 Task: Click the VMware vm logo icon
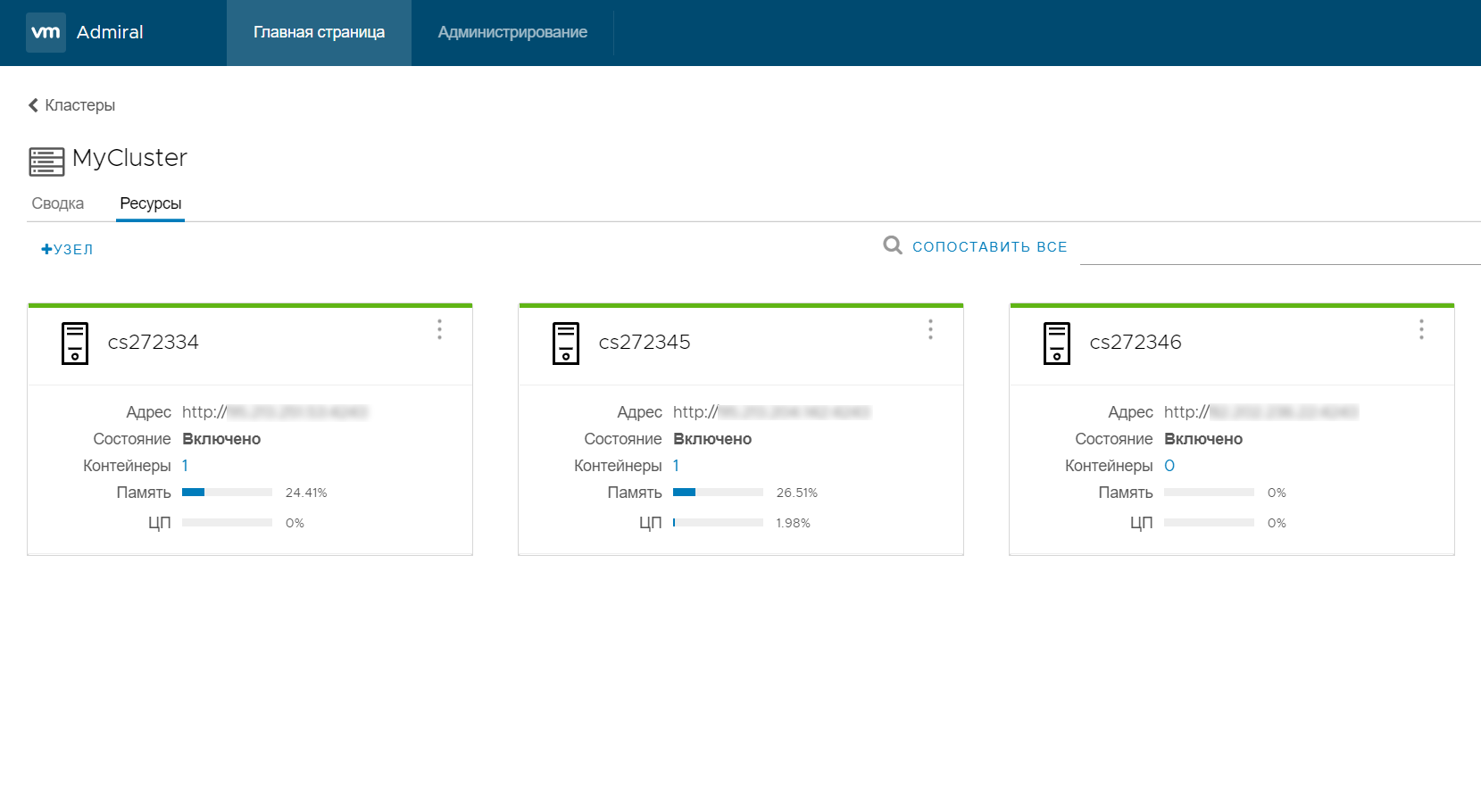pyautogui.click(x=46, y=33)
